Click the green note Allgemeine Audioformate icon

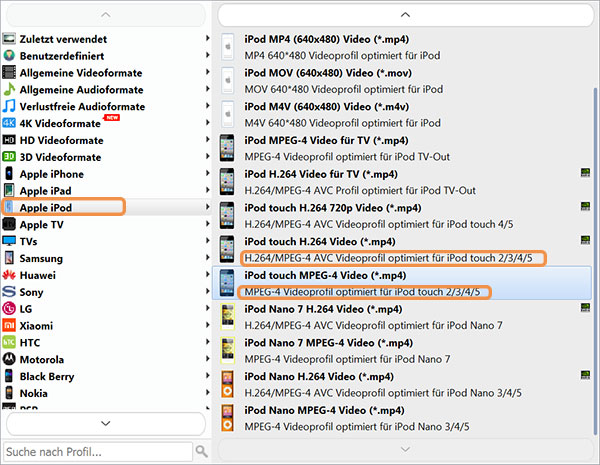(9, 89)
